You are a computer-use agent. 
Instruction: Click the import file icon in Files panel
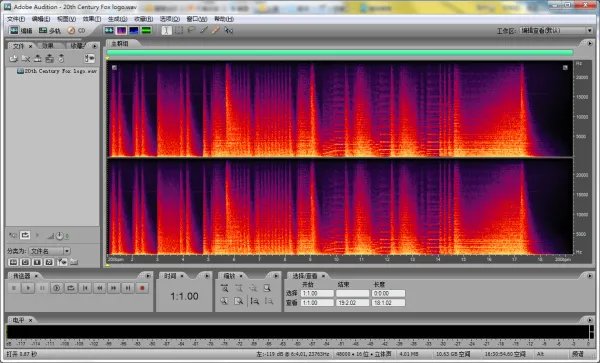[x=14, y=58]
